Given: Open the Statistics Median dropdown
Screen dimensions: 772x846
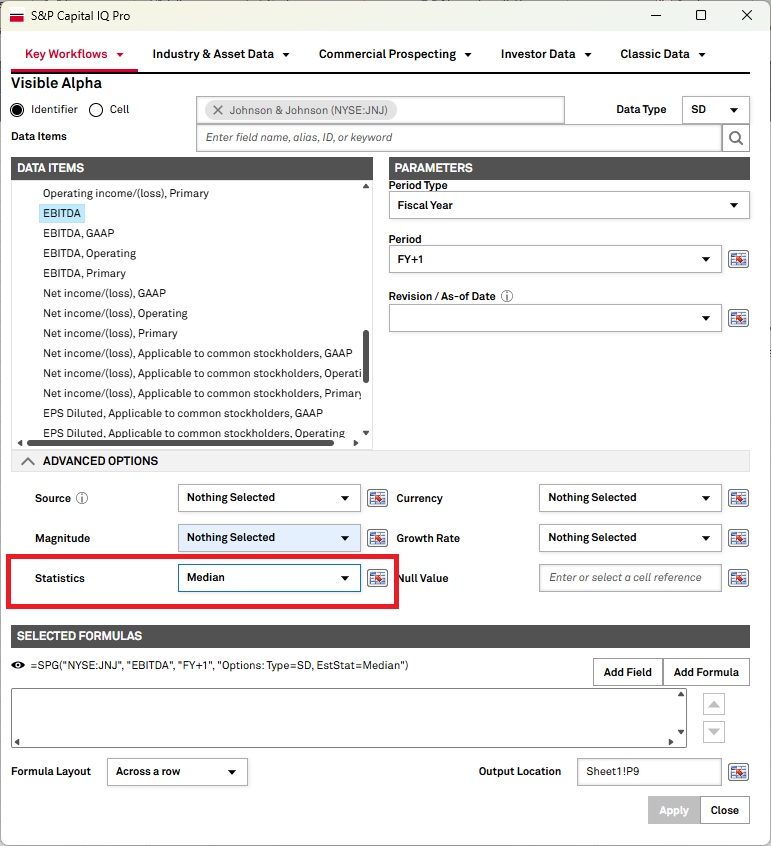Looking at the screenshot, I should tap(269, 578).
